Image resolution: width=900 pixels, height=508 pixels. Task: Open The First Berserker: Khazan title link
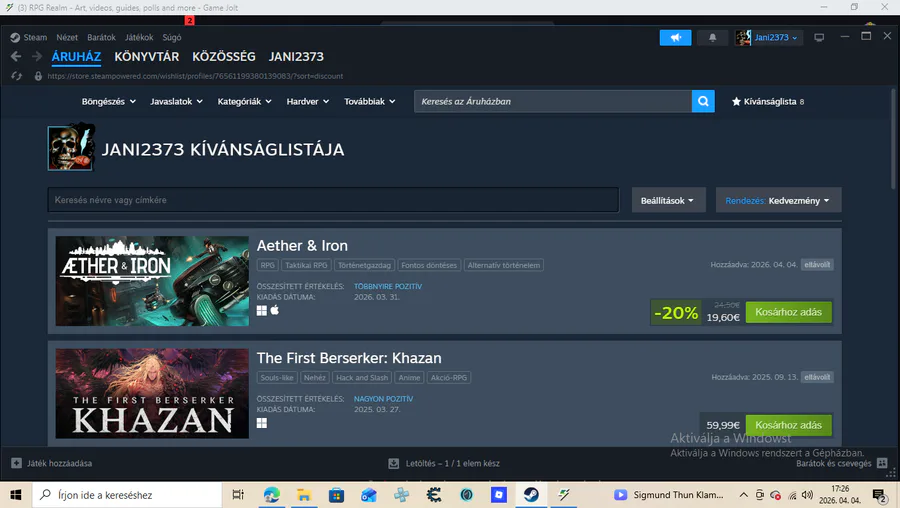349,358
